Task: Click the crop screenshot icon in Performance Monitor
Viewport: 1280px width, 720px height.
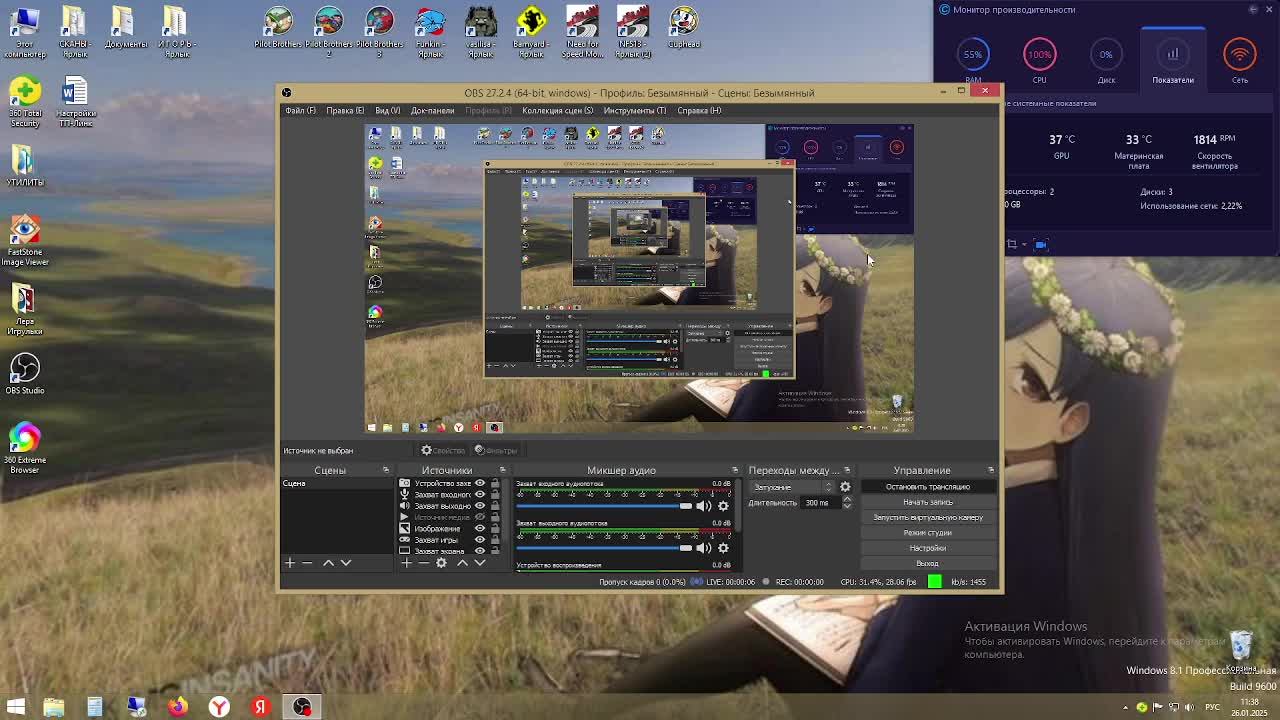Action: pos(1011,244)
